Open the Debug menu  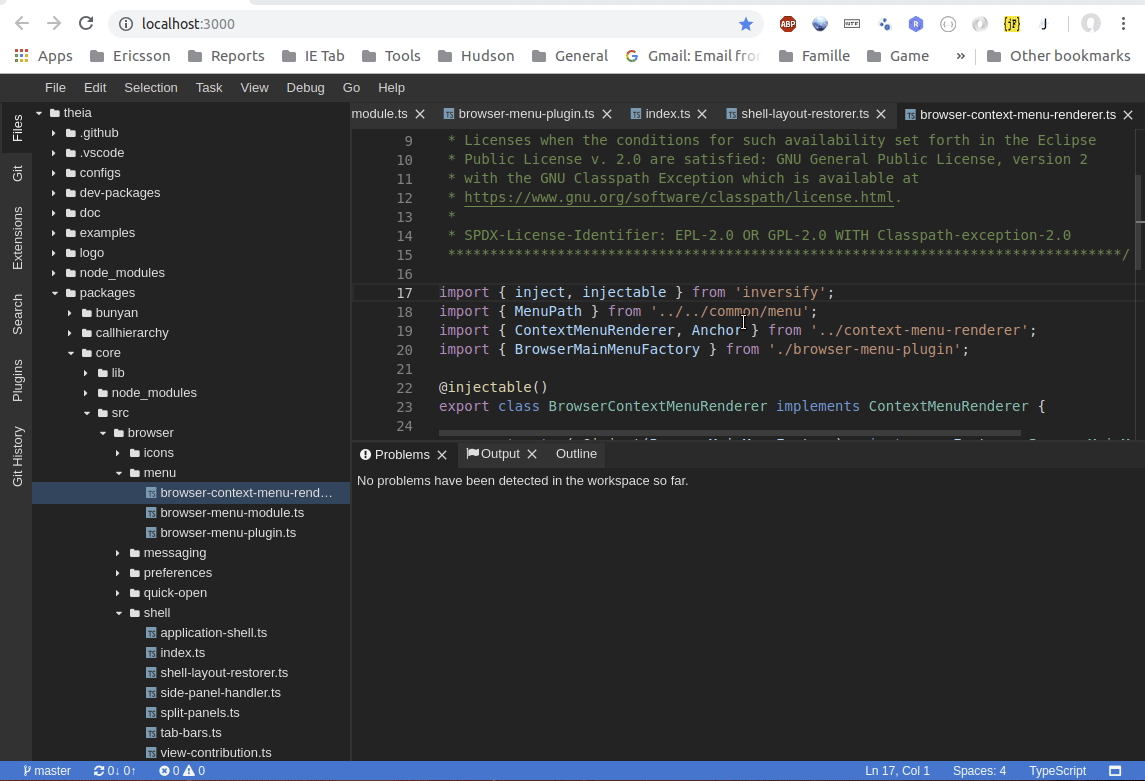(306, 87)
